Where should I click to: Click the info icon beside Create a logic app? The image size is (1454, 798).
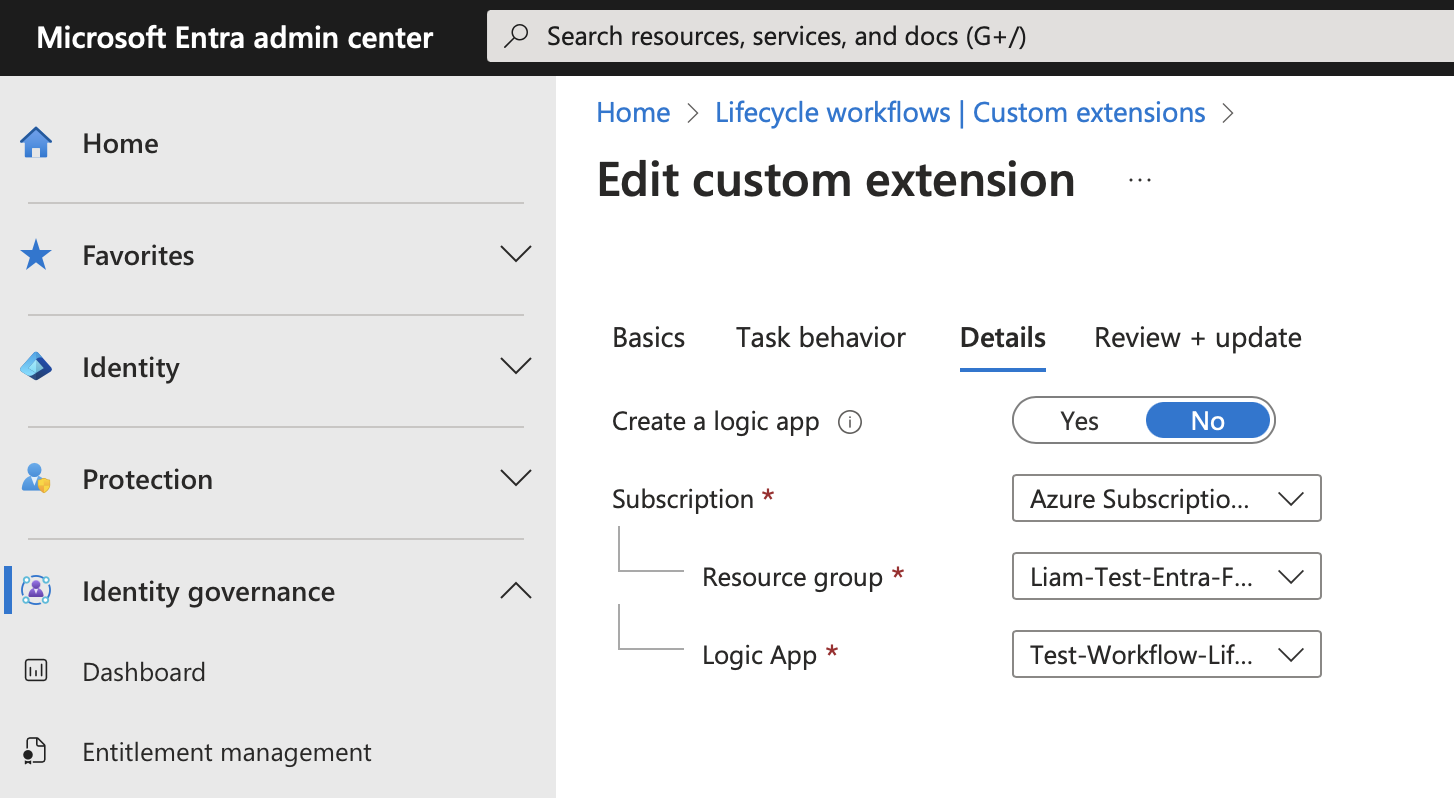(850, 422)
